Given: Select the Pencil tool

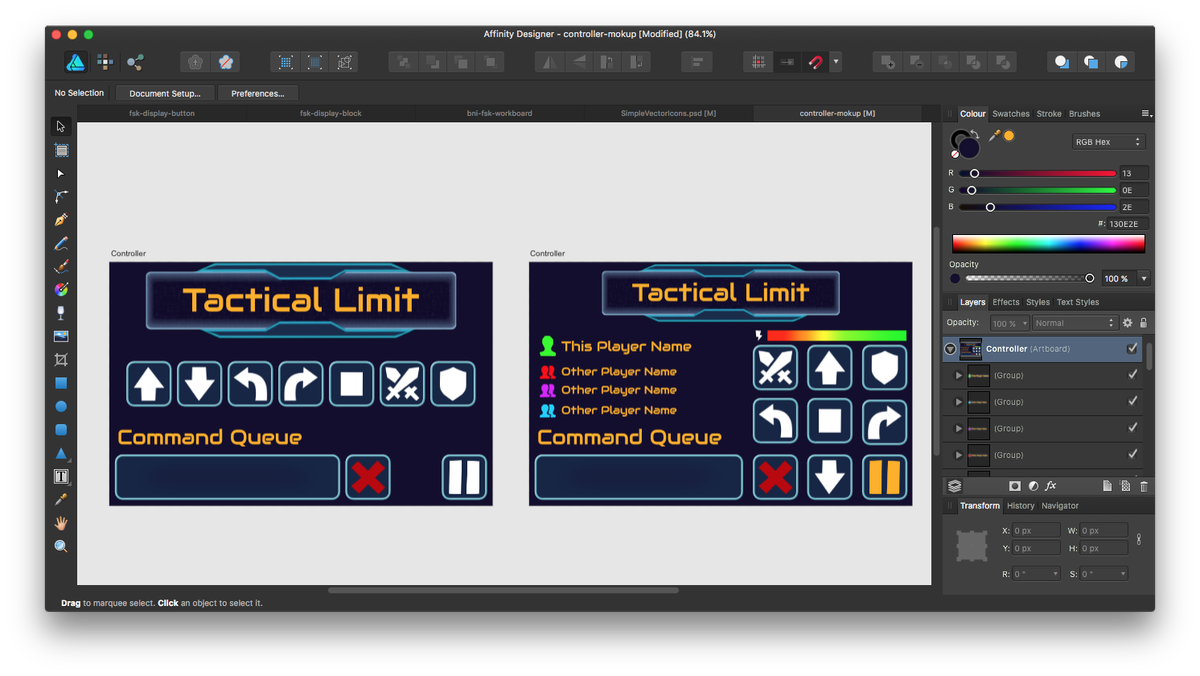Looking at the screenshot, I should 61,244.
